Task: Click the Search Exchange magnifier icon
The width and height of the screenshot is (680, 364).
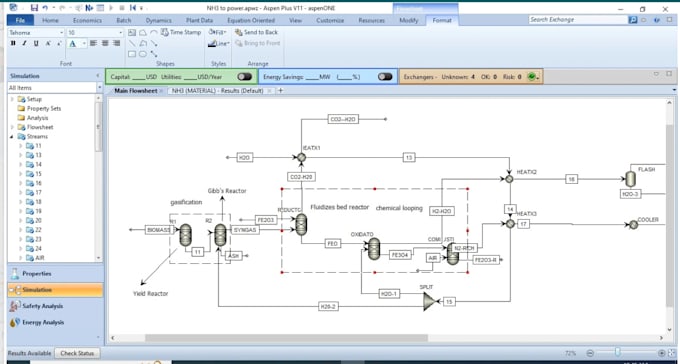Action: 633,20
